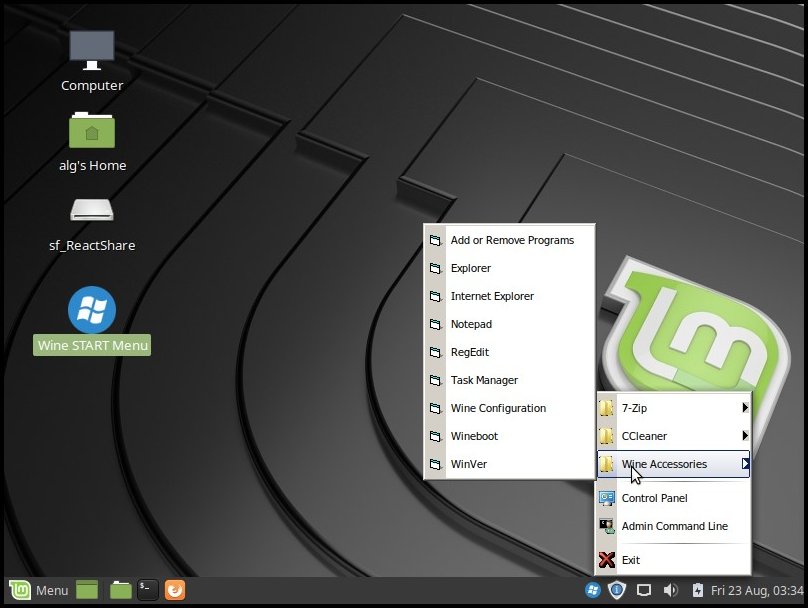Open the file manager from the panel
This screenshot has width=808, height=608.
pos(121,590)
